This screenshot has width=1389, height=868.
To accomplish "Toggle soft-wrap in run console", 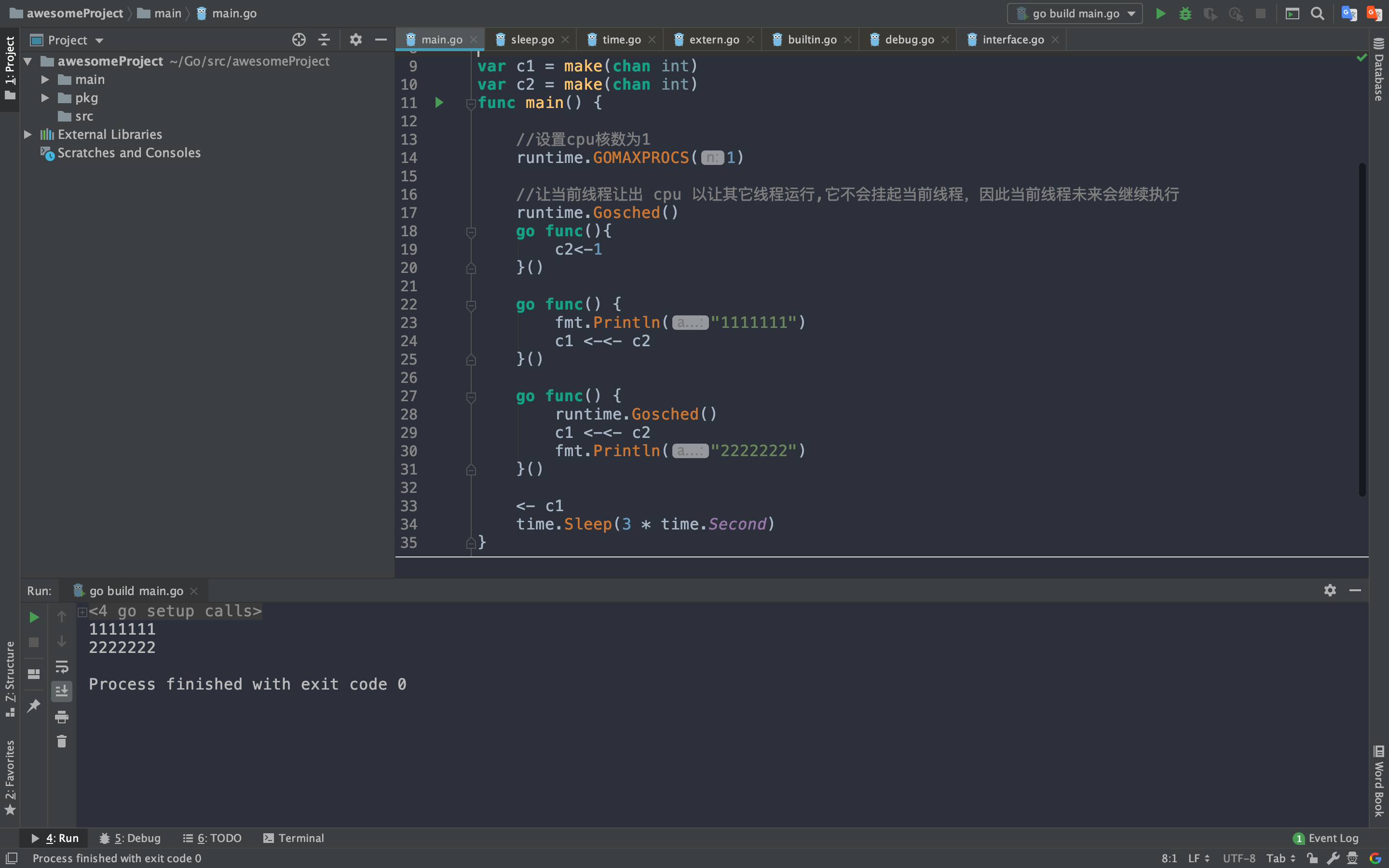I will (61, 666).
